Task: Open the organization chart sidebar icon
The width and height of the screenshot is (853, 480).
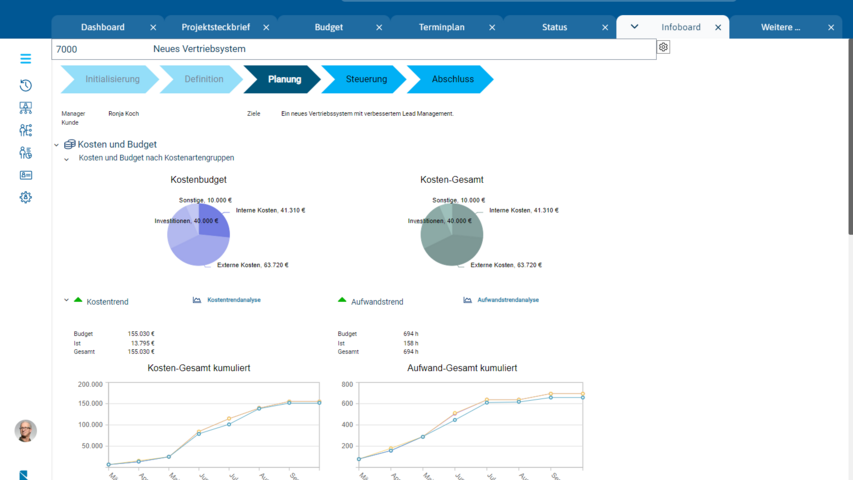Action: pos(26,108)
